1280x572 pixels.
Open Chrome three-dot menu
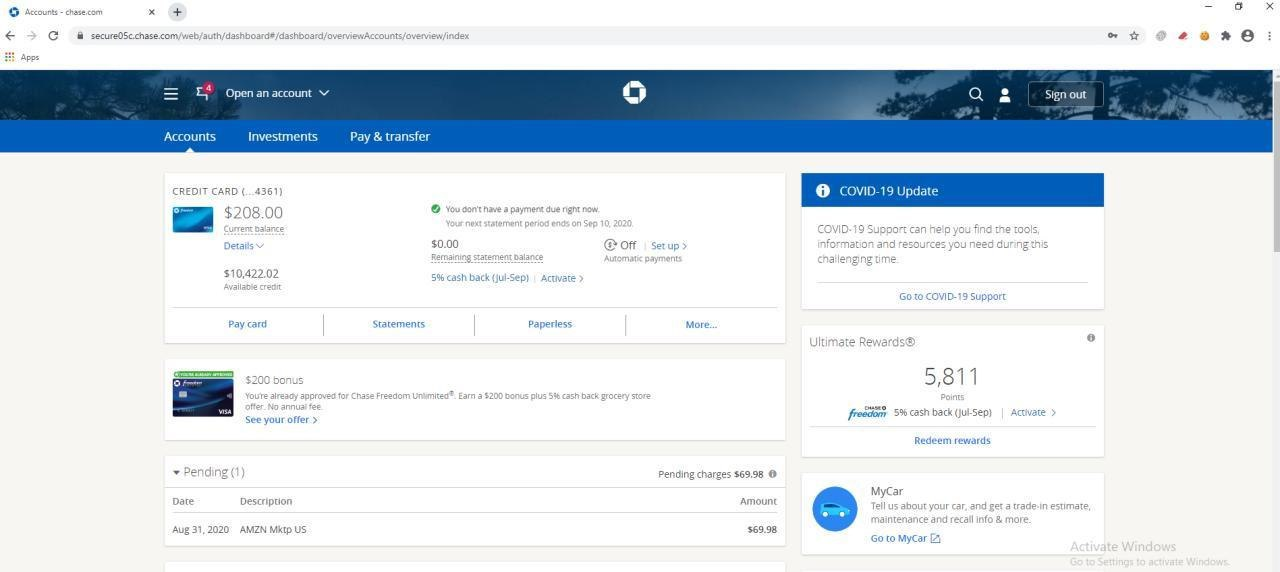1268,36
